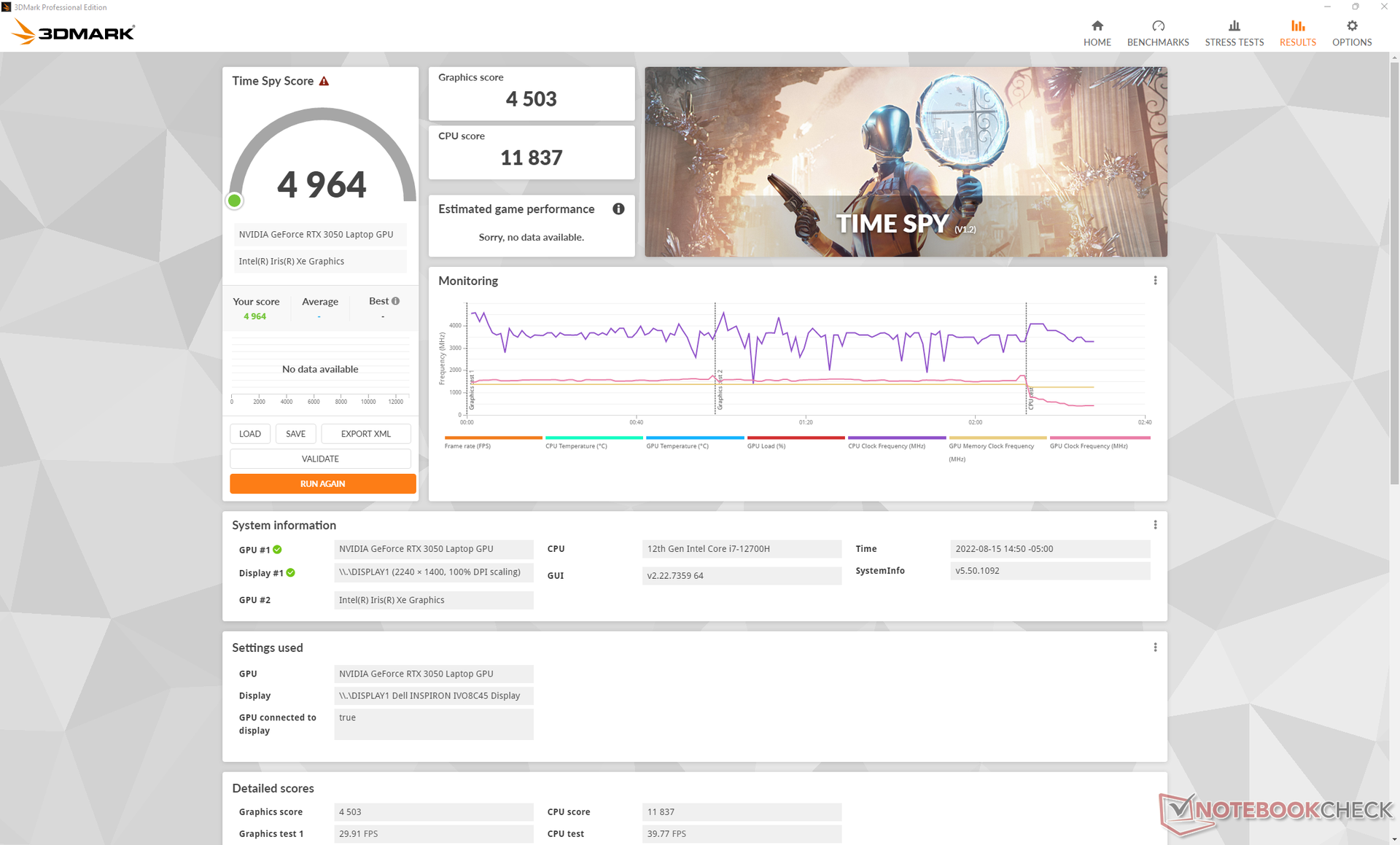Screen dimensions: 1400x845
Task: Click EXPORT XML button
Action: pos(365,434)
